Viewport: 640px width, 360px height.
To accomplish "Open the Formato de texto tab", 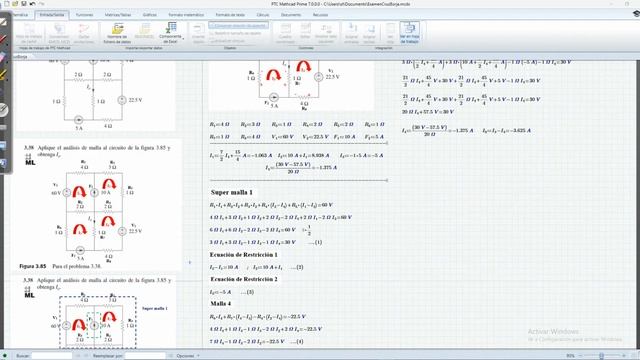I will click(230, 15).
